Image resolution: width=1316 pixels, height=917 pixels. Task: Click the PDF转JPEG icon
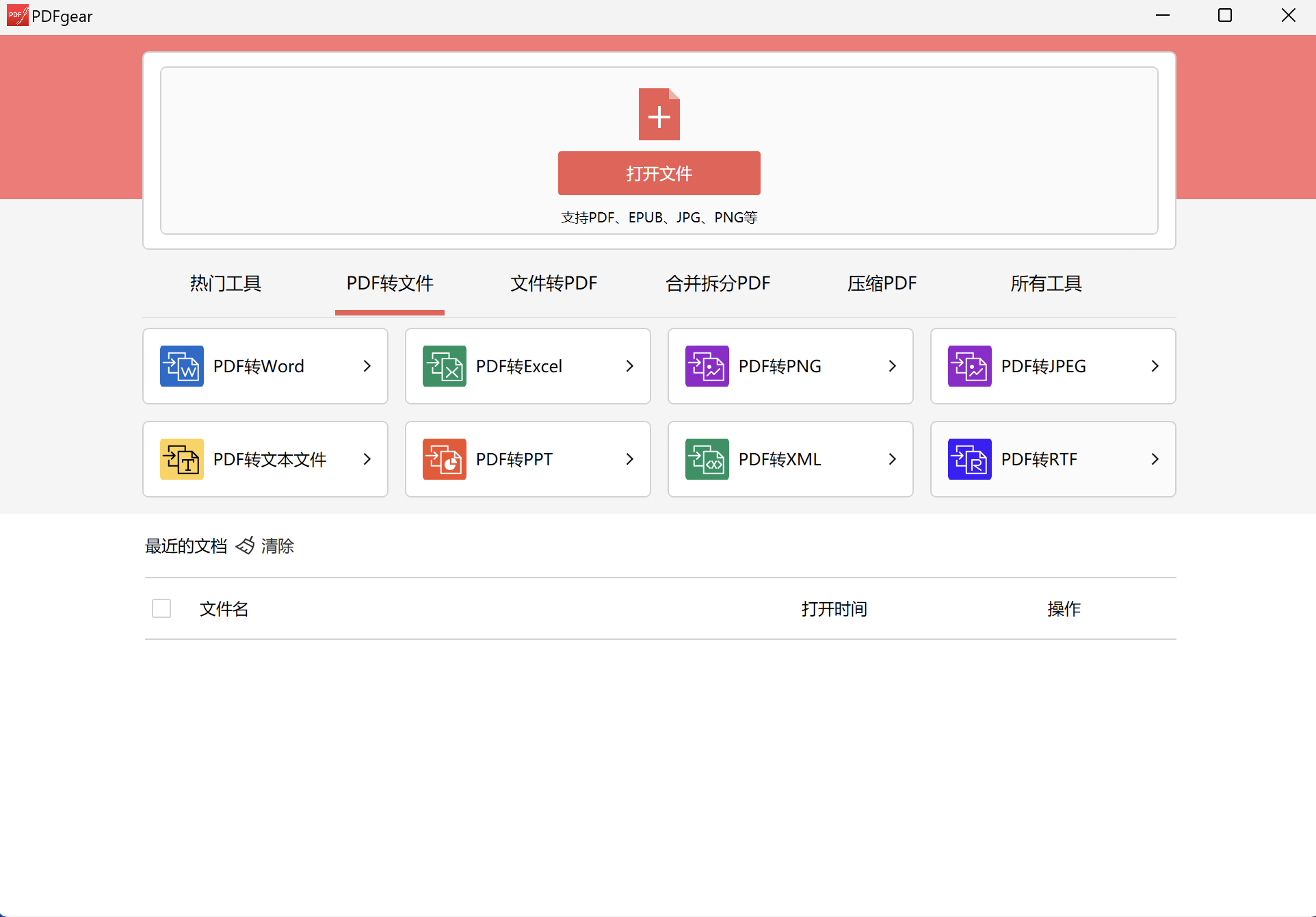969,366
